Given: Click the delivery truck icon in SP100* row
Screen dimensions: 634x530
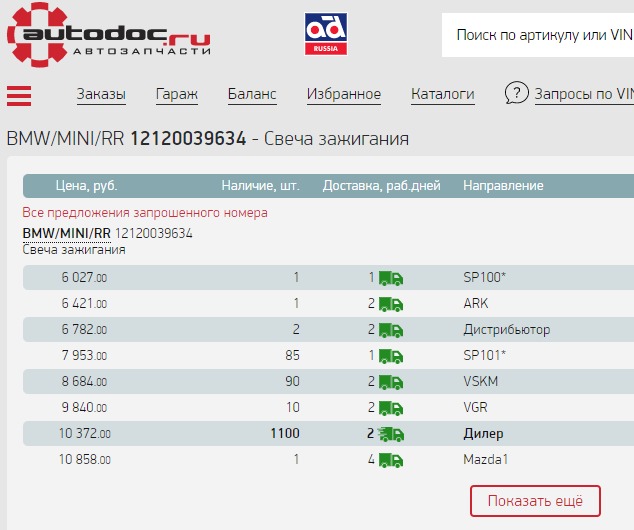Looking at the screenshot, I should click(x=391, y=278).
